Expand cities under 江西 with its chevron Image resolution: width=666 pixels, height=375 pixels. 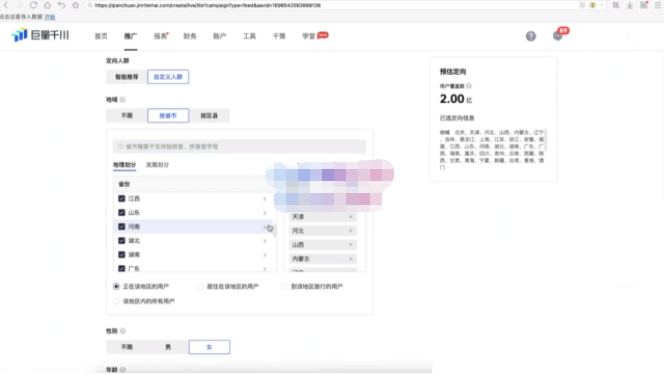pos(265,199)
